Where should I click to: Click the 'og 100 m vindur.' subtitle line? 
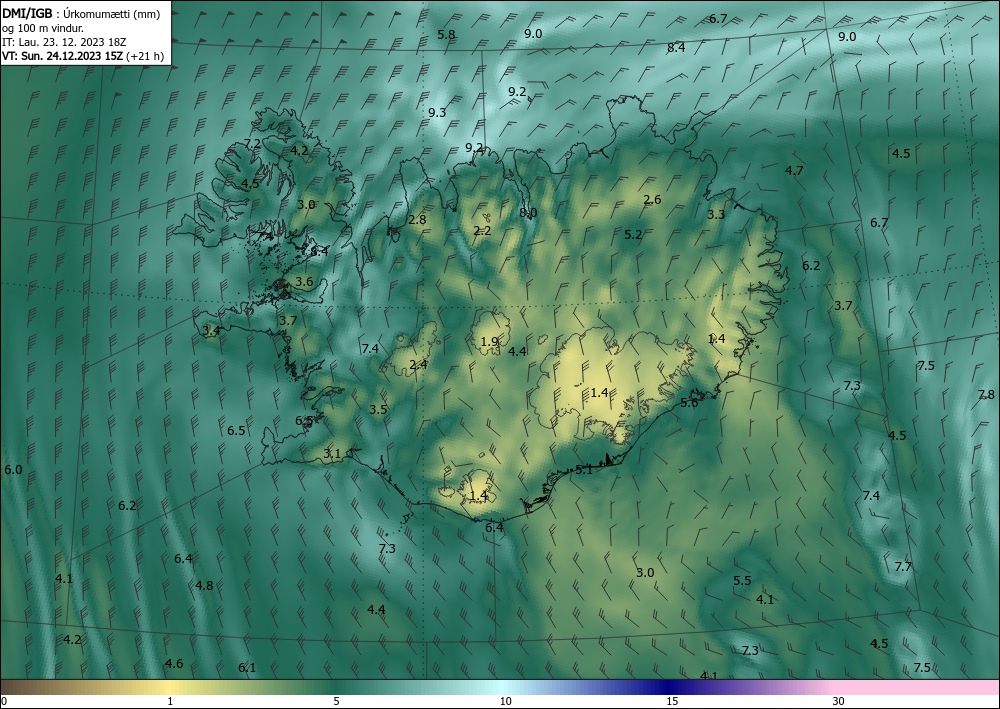coord(43,28)
